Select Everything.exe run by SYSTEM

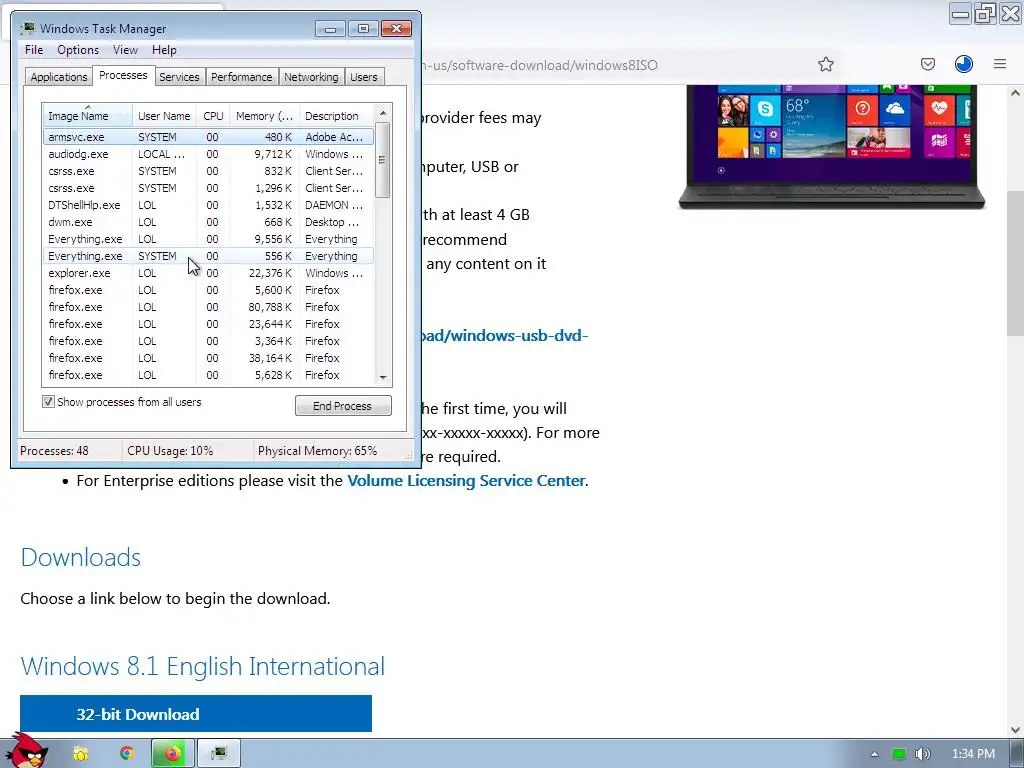point(208,256)
